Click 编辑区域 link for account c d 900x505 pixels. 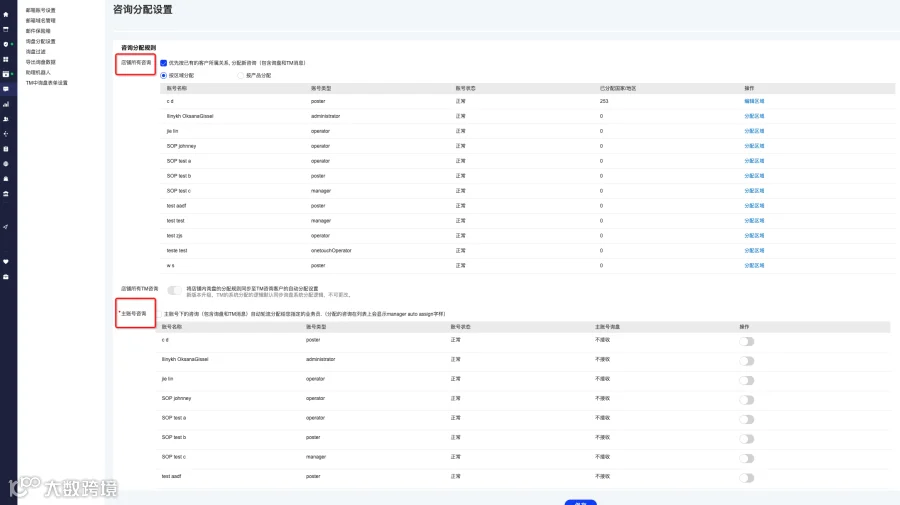click(754, 101)
